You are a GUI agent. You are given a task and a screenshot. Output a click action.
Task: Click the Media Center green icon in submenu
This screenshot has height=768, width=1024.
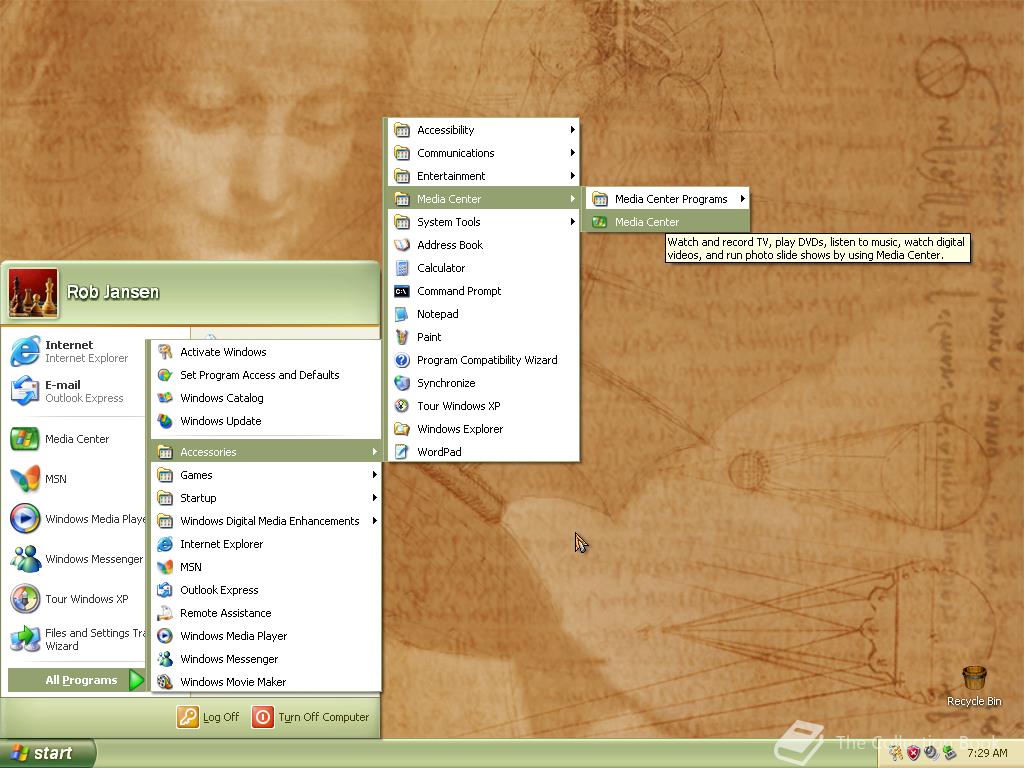(x=600, y=222)
